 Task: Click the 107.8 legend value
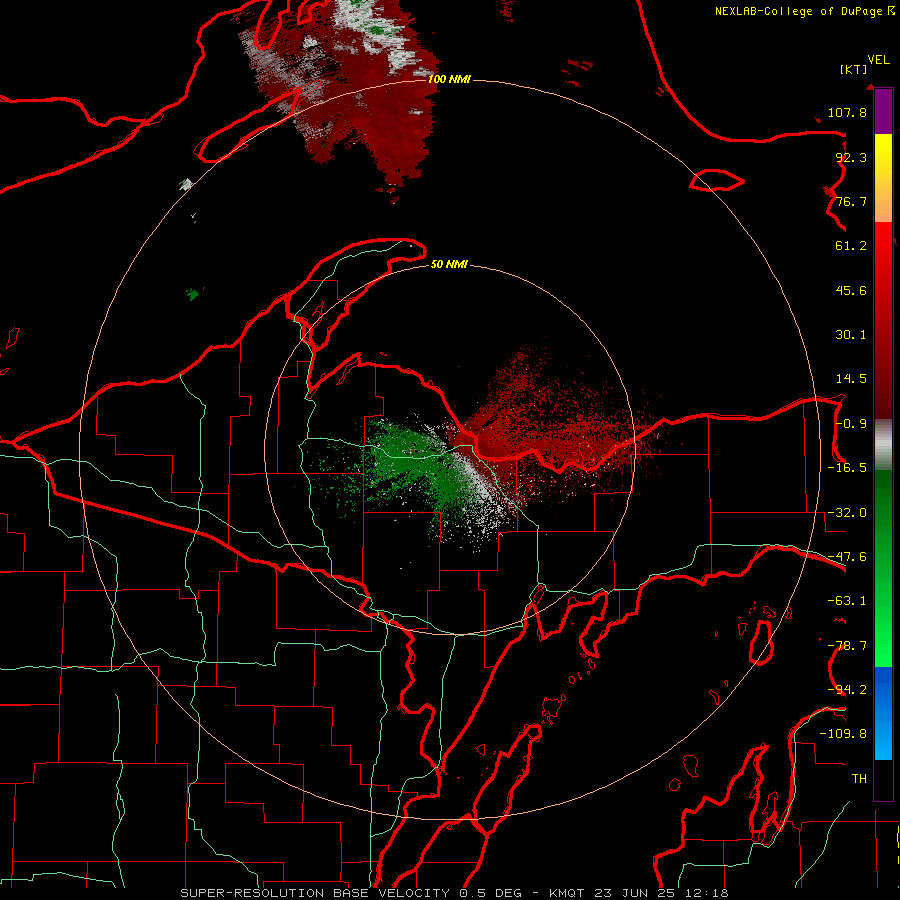click(847, 112)
